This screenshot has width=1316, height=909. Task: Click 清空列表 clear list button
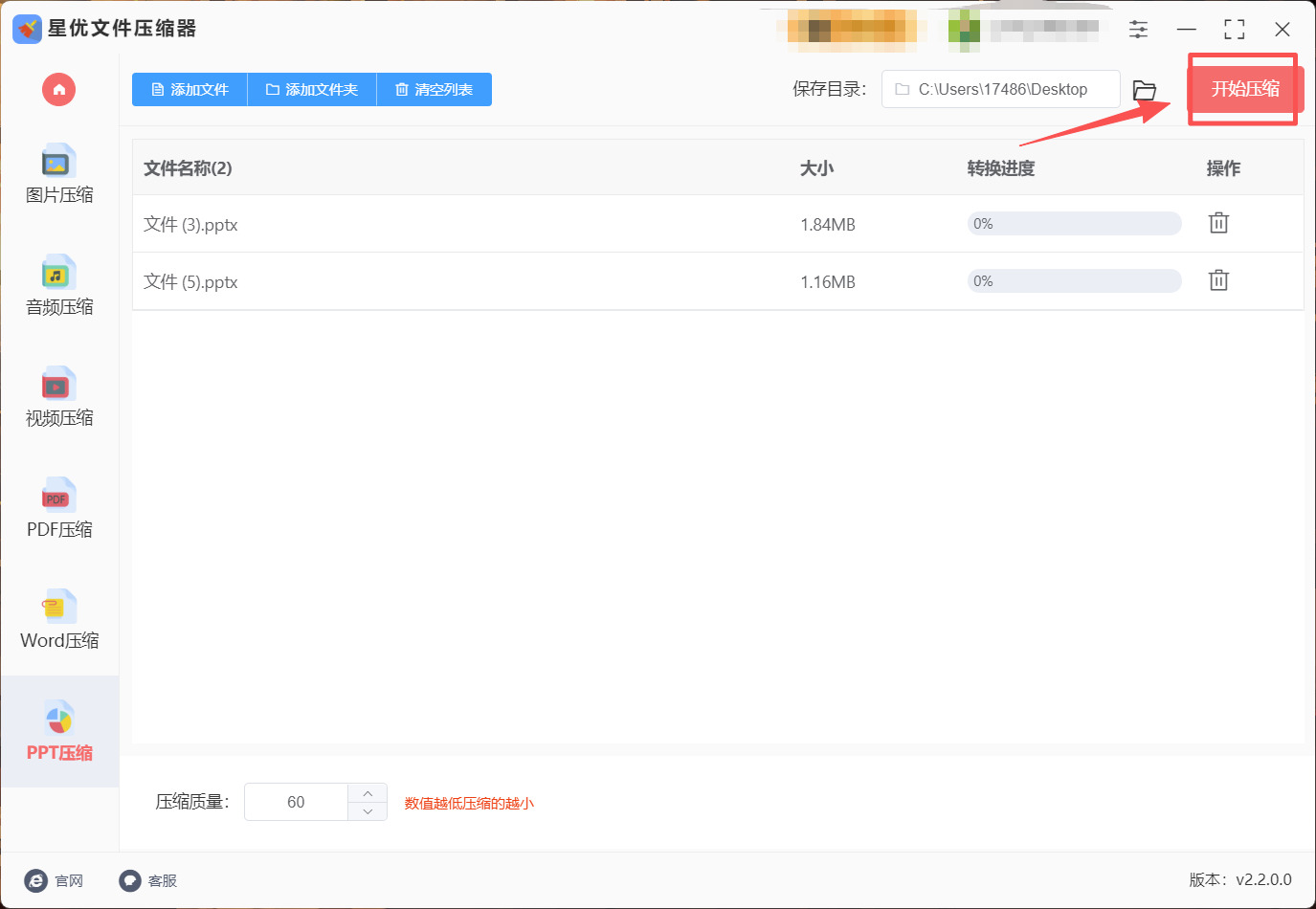(x=435, y=90)
